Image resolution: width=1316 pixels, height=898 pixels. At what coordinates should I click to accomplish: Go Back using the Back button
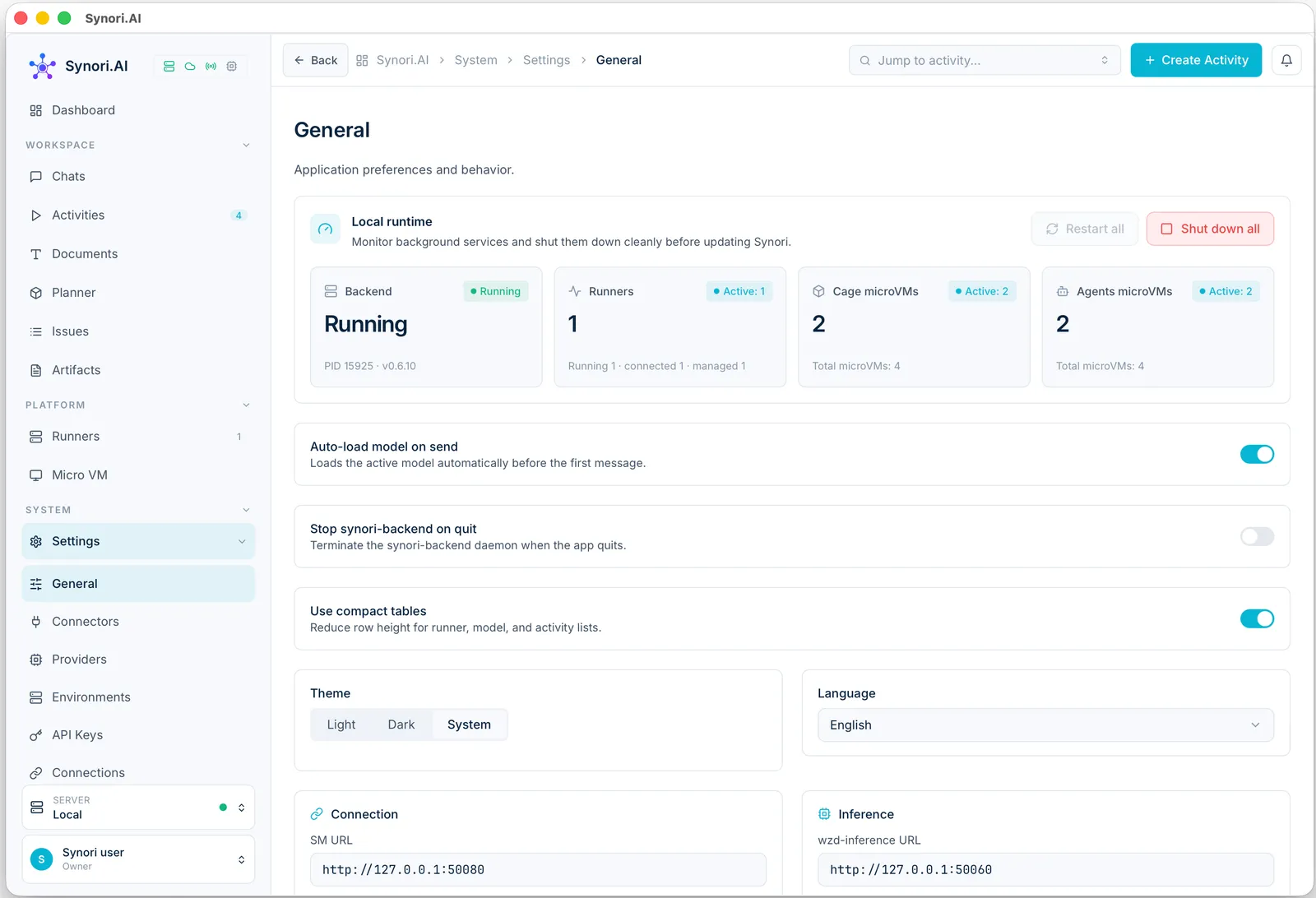click(316, 60)
